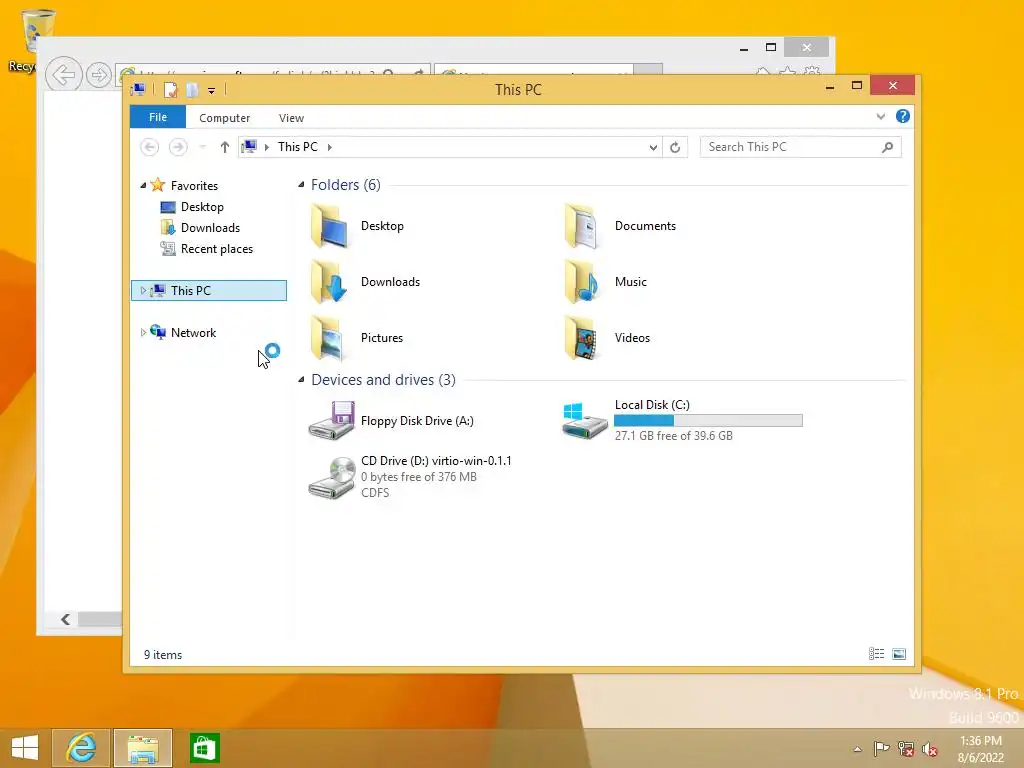
Task: Switch to details view icon in status bar
Action: 876,654
